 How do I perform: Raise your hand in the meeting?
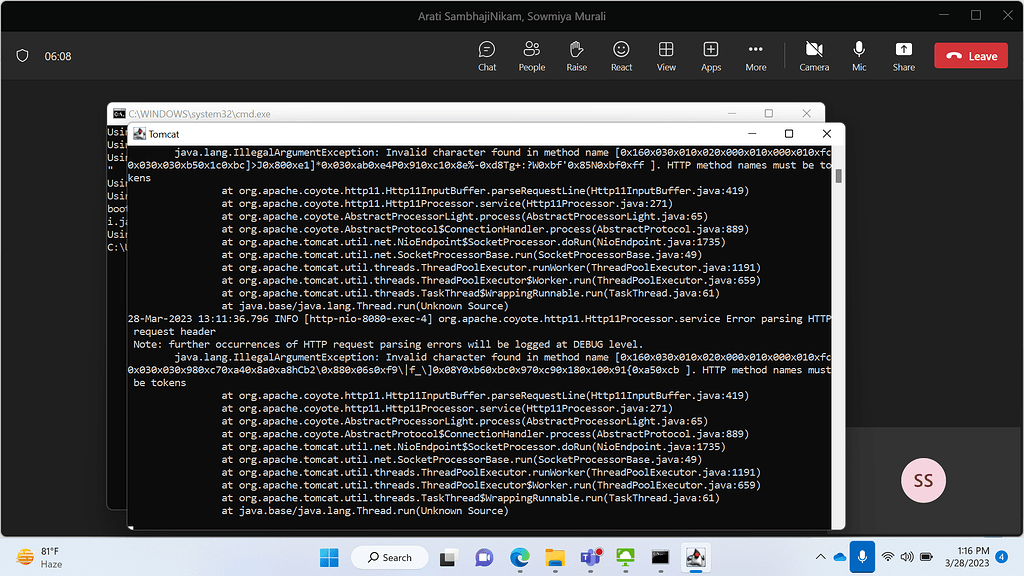click(x=576, y=55)
